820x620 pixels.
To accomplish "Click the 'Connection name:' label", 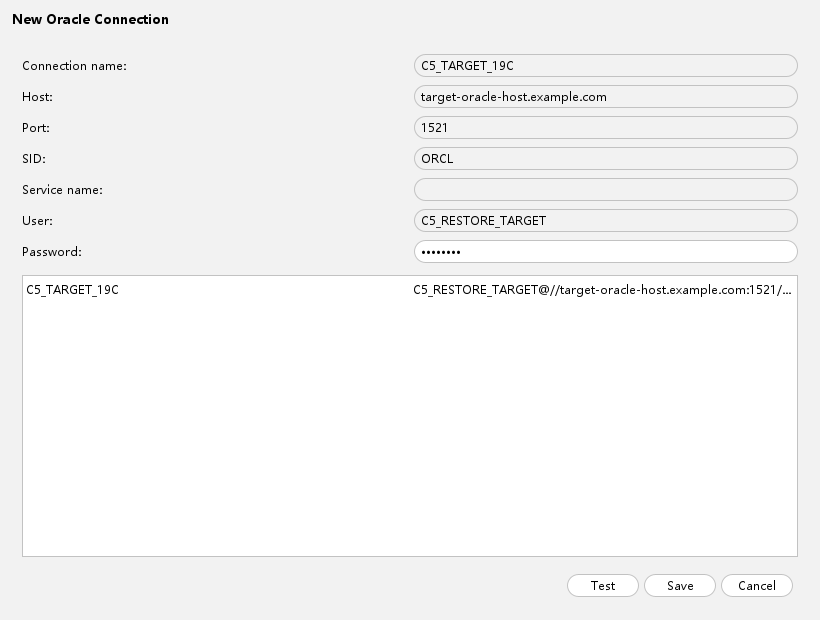I will click(x=74, y=66).
